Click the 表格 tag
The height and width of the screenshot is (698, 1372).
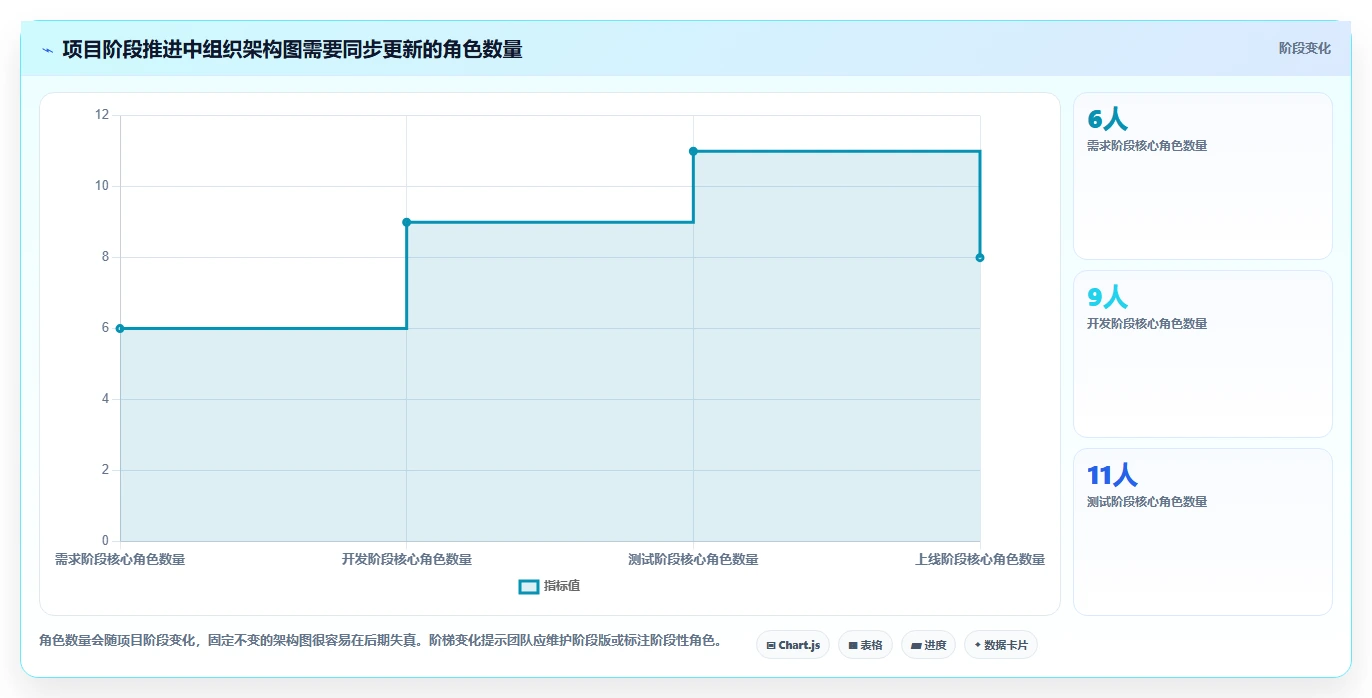(865, 645)
